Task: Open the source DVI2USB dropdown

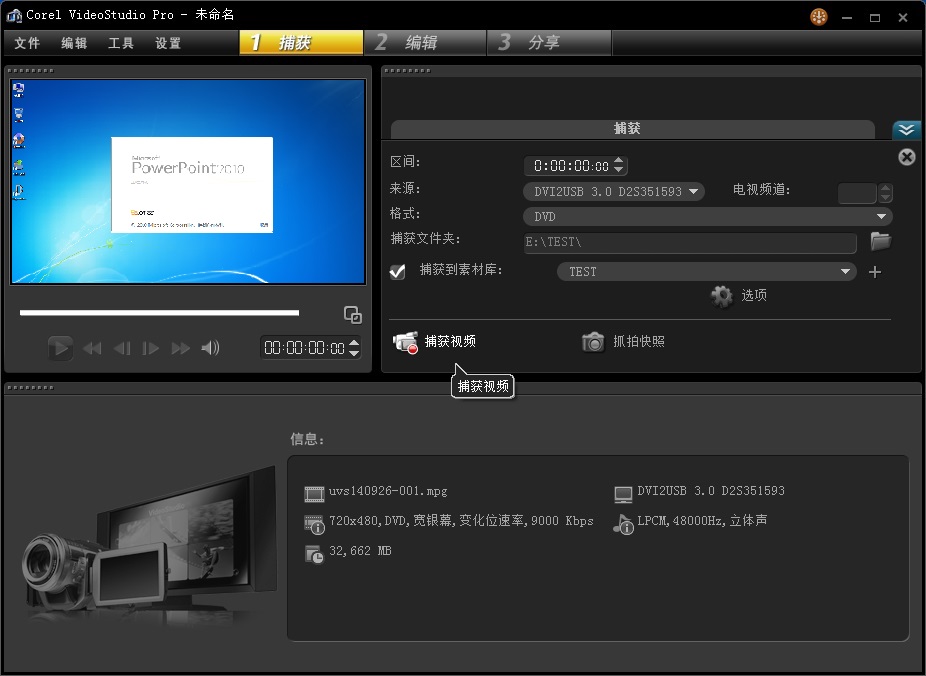Action: pos(614,192)
